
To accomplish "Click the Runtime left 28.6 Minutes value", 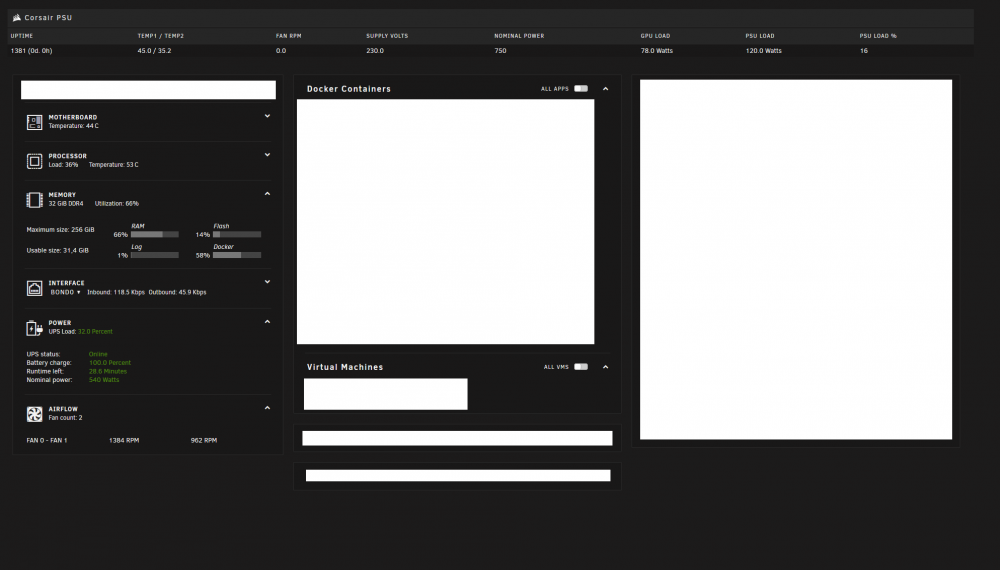I will (x=108, y=371).
